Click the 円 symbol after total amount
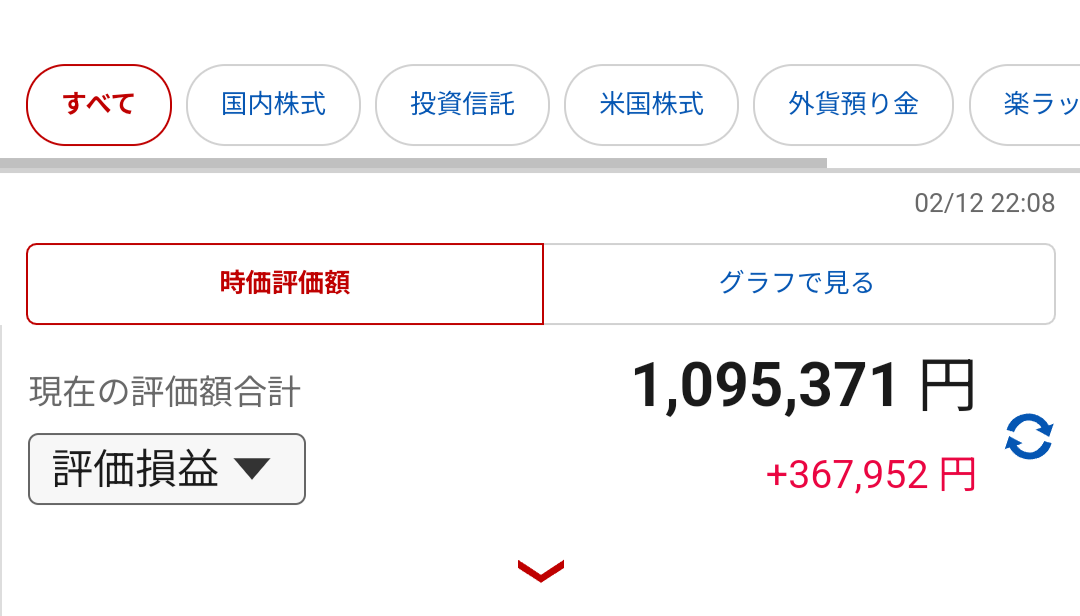The height and width of the screenshot is (616, 1080). pyautogui.click(x=947, y=386)
